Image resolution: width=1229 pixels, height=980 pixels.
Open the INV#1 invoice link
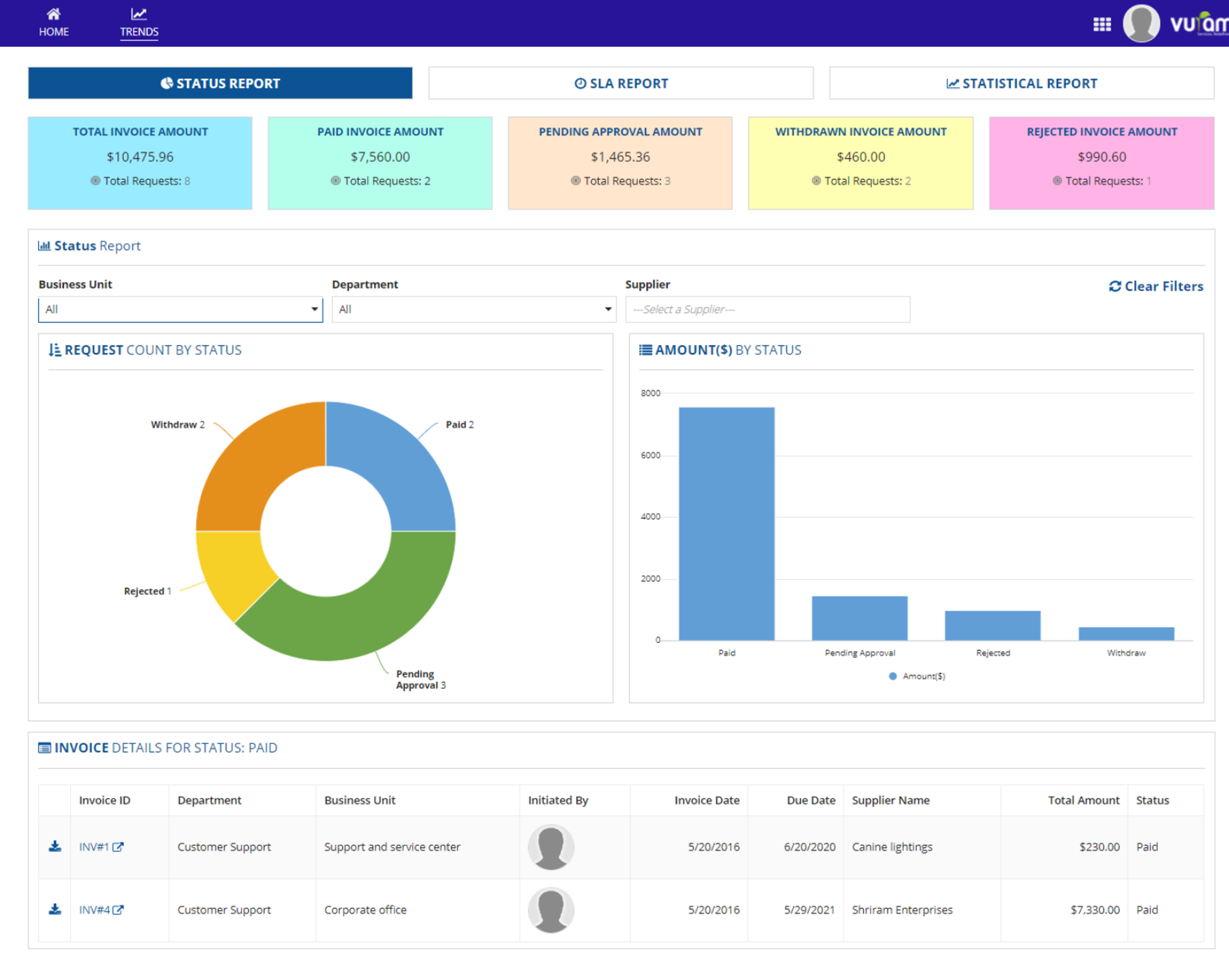pyautogui.click(x=93, y=847)
